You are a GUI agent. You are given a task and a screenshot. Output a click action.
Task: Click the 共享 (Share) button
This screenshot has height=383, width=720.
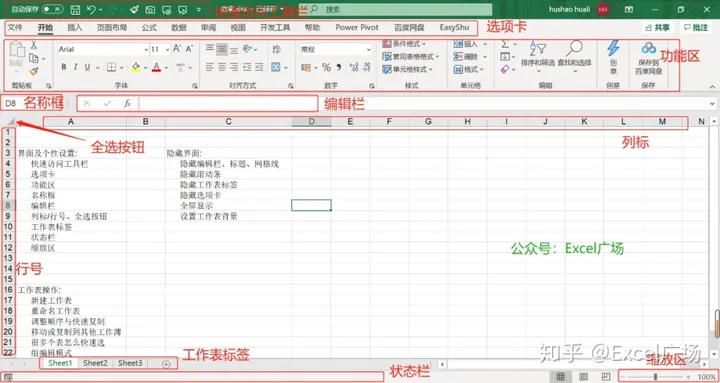(658, 28)
